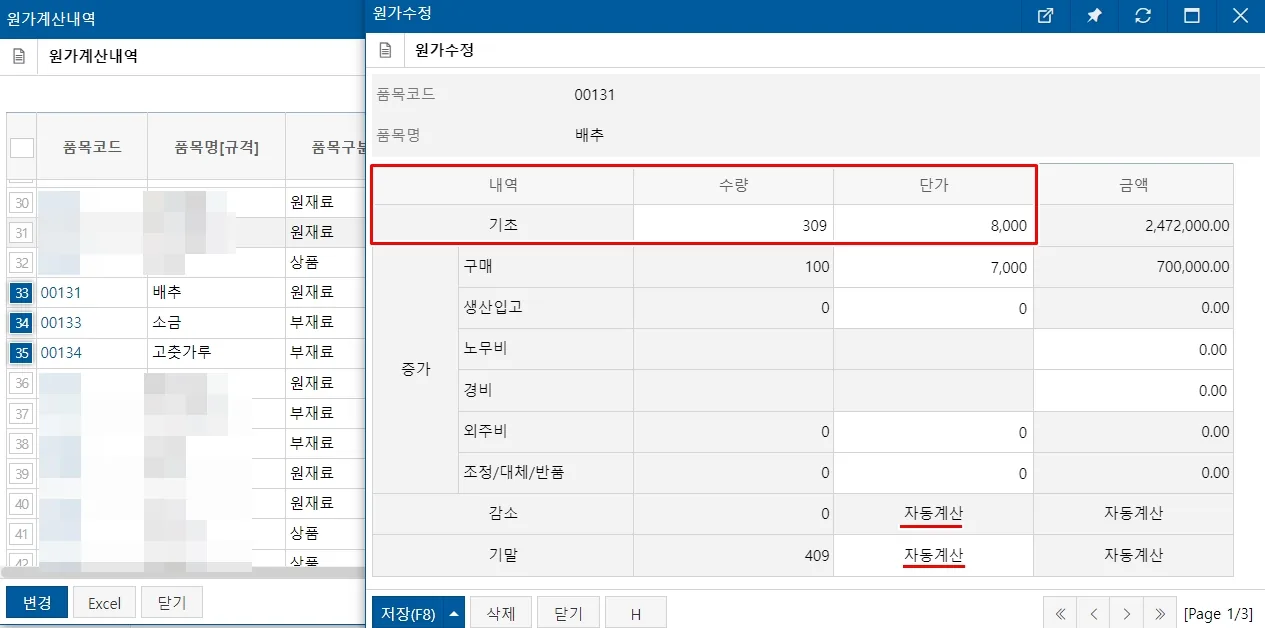1265x628 pixels.
Task: Open the popup in new window icon
Action: click(1045, 15)
